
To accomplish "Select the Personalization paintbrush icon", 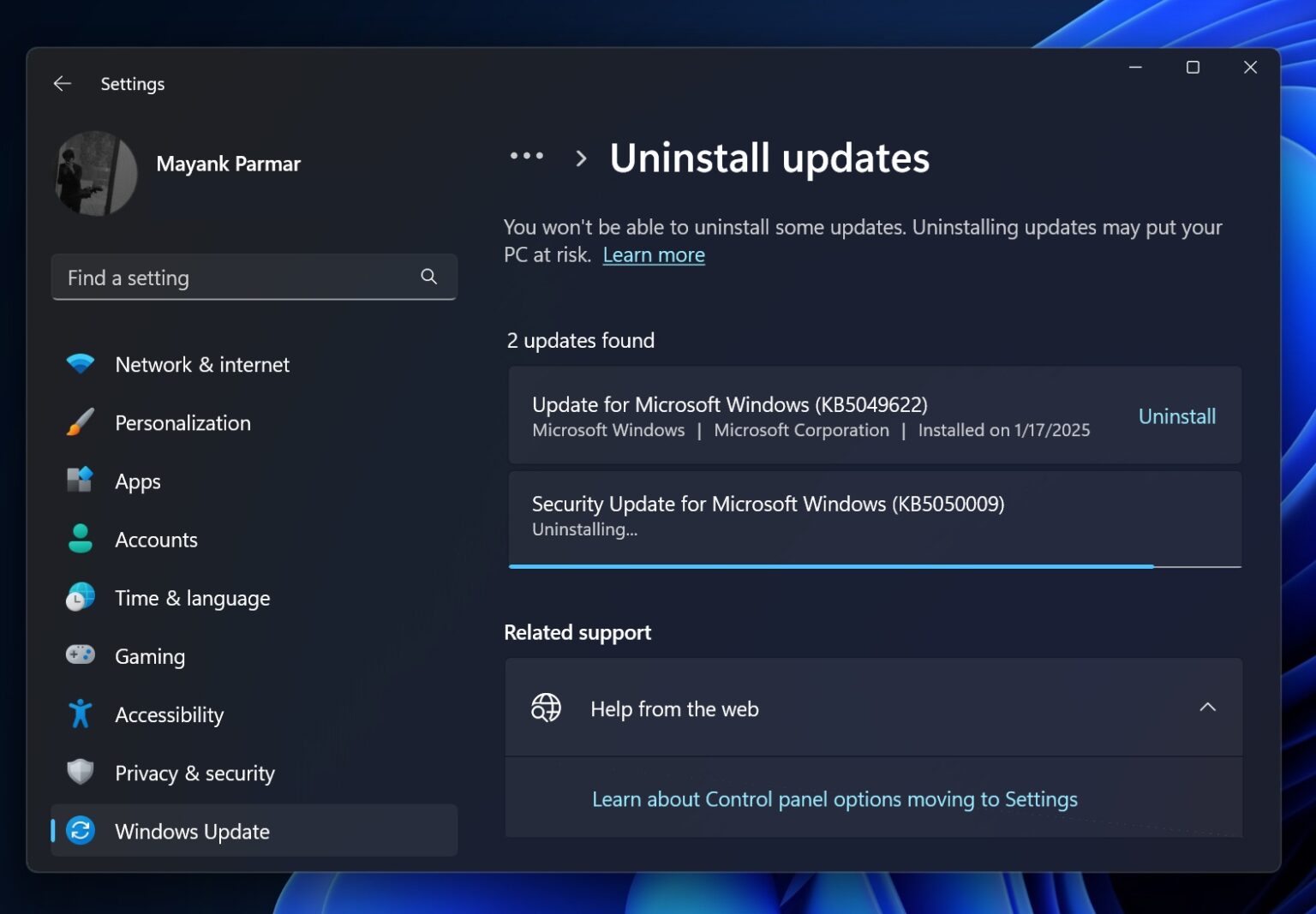I will pos(80,422).
